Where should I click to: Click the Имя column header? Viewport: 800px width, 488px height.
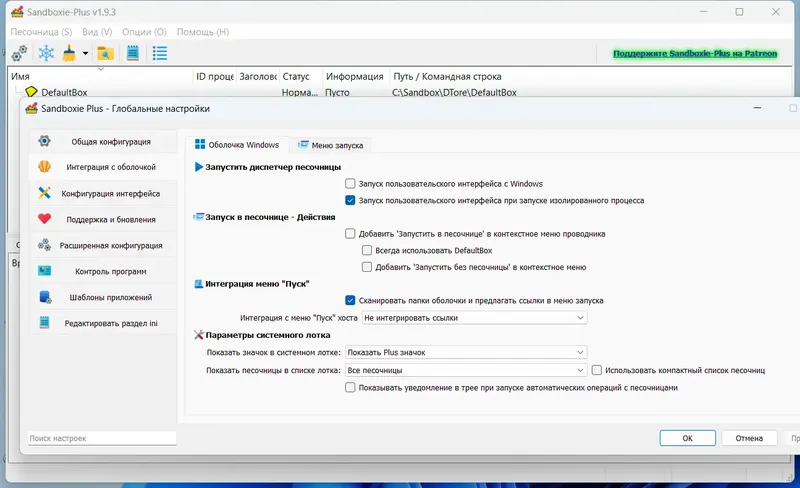[x=101, y=76]
